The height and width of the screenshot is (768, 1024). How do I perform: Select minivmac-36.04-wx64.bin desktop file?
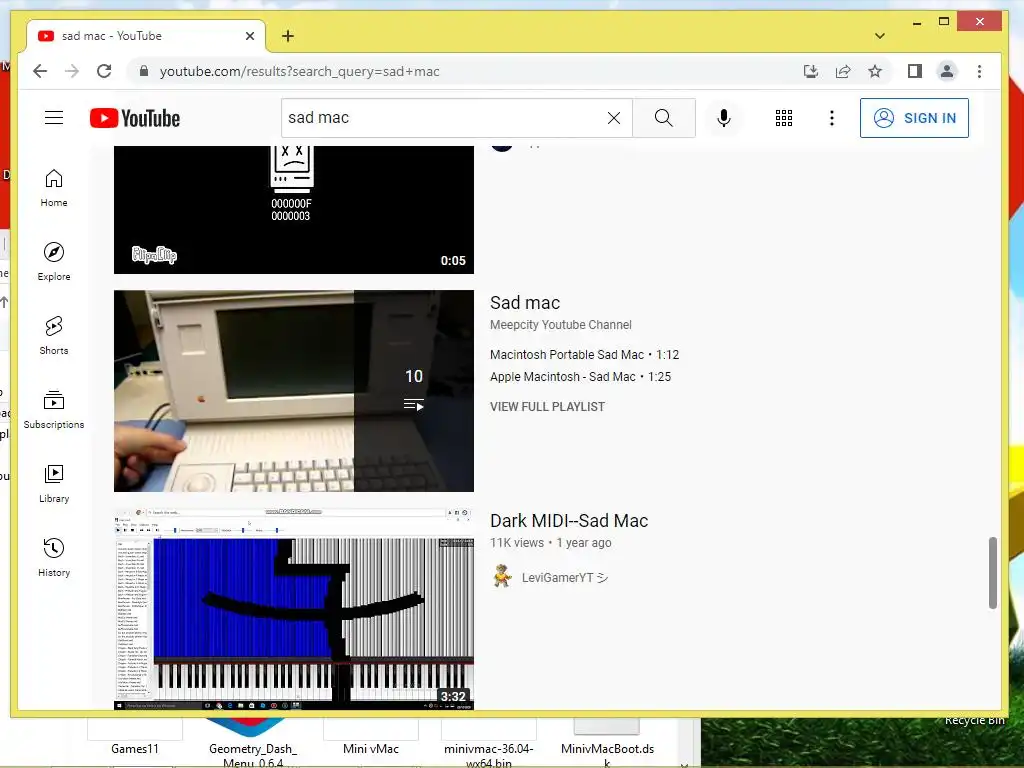[x=488, y=754]
